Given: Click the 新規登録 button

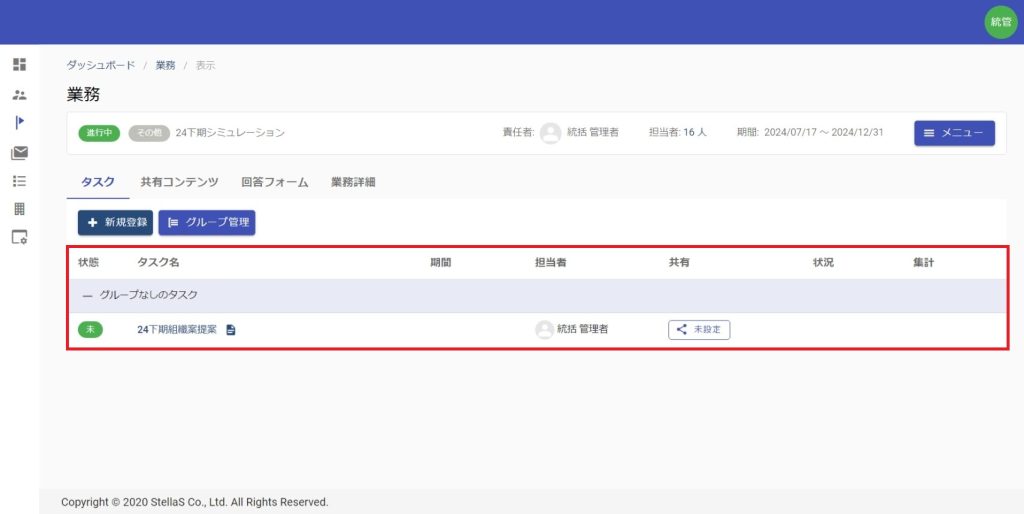Looking at the screenshot, I should click(x=115, y=222).
